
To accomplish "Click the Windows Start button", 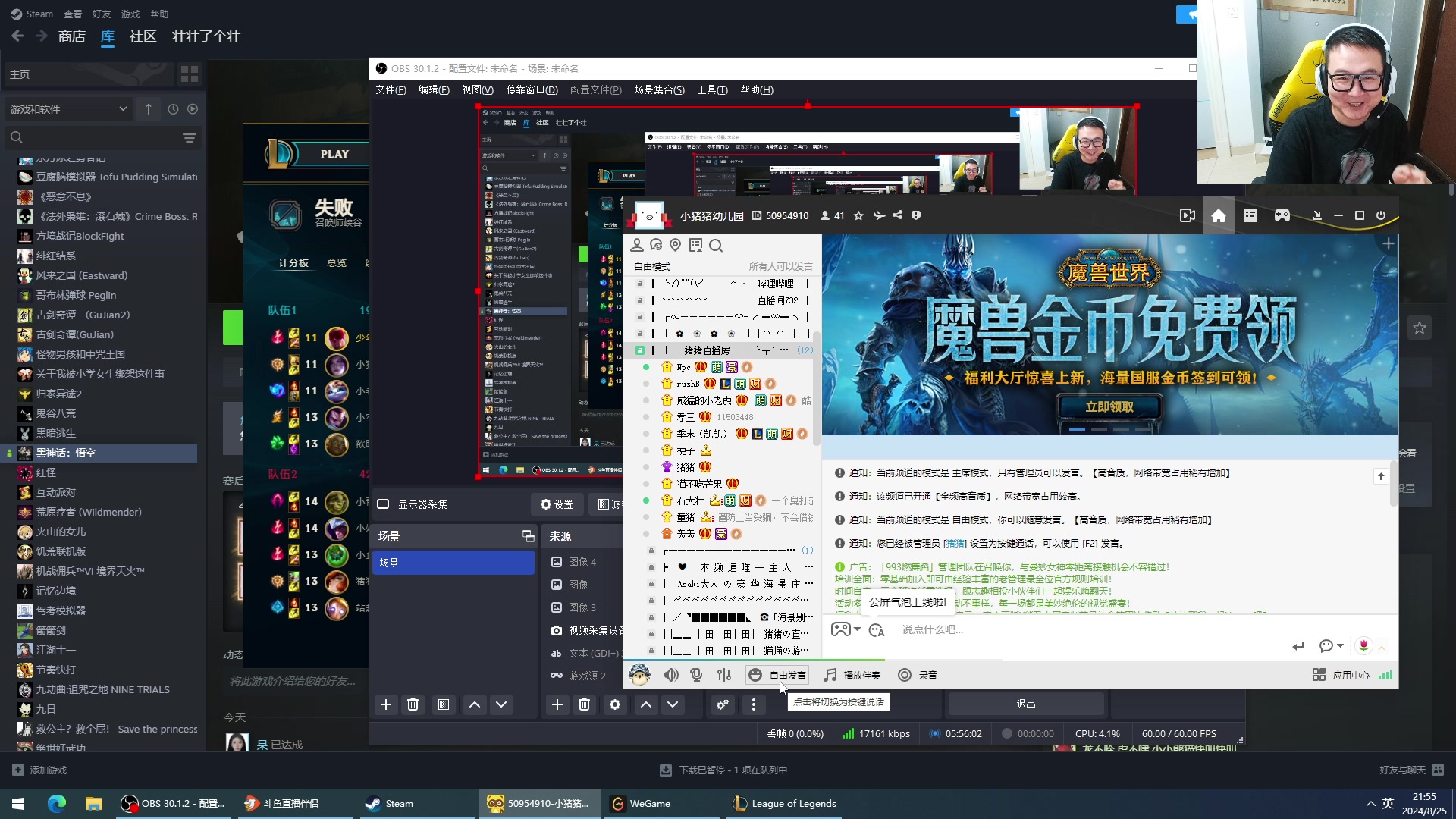I will point(18,804).
